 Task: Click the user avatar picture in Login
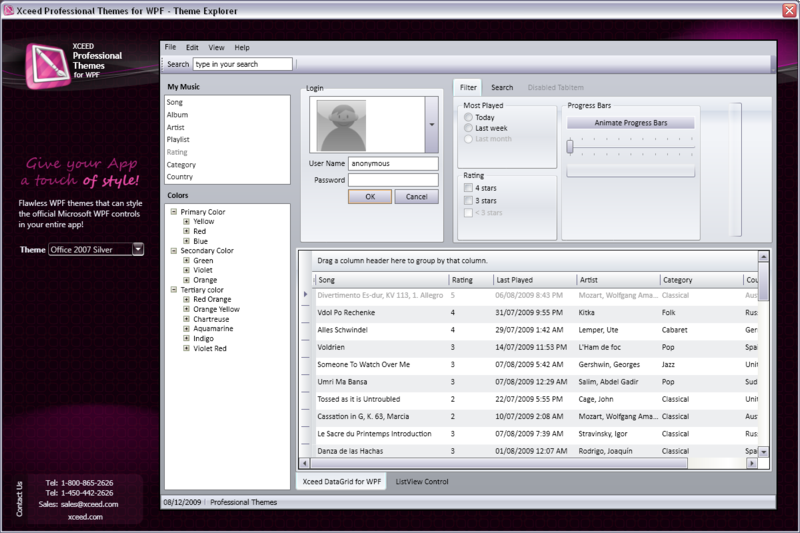point(341,125)
